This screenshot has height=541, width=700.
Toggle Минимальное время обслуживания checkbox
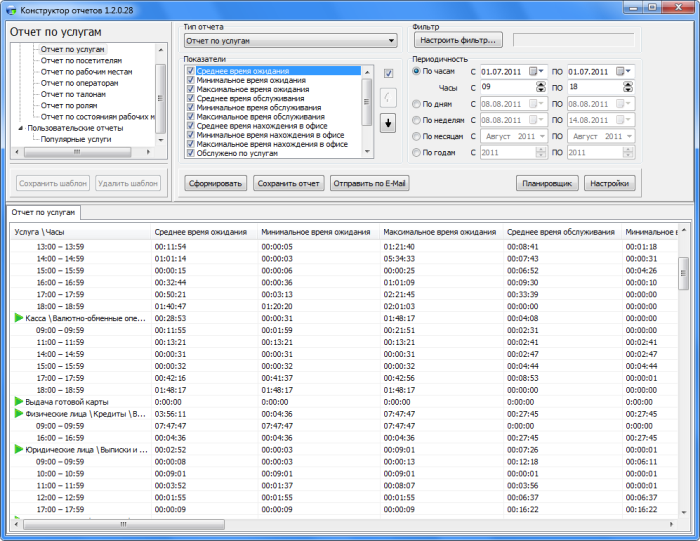coord(191,107)
